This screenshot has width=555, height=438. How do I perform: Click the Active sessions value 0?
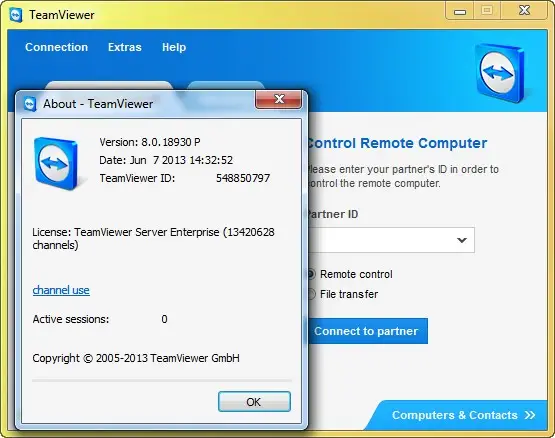point(164,319)
